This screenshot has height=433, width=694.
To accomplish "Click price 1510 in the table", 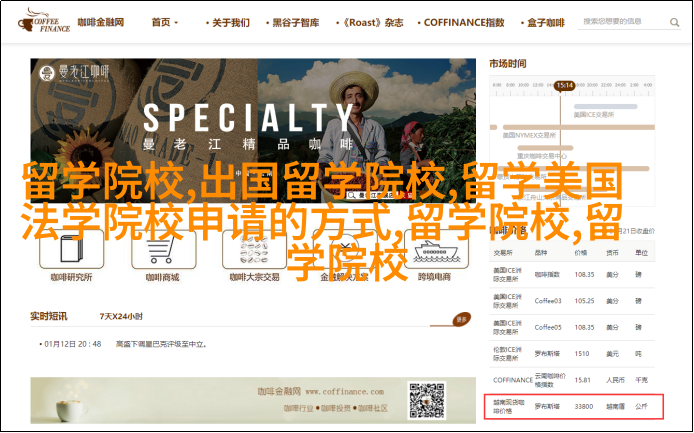I will 582,354.
